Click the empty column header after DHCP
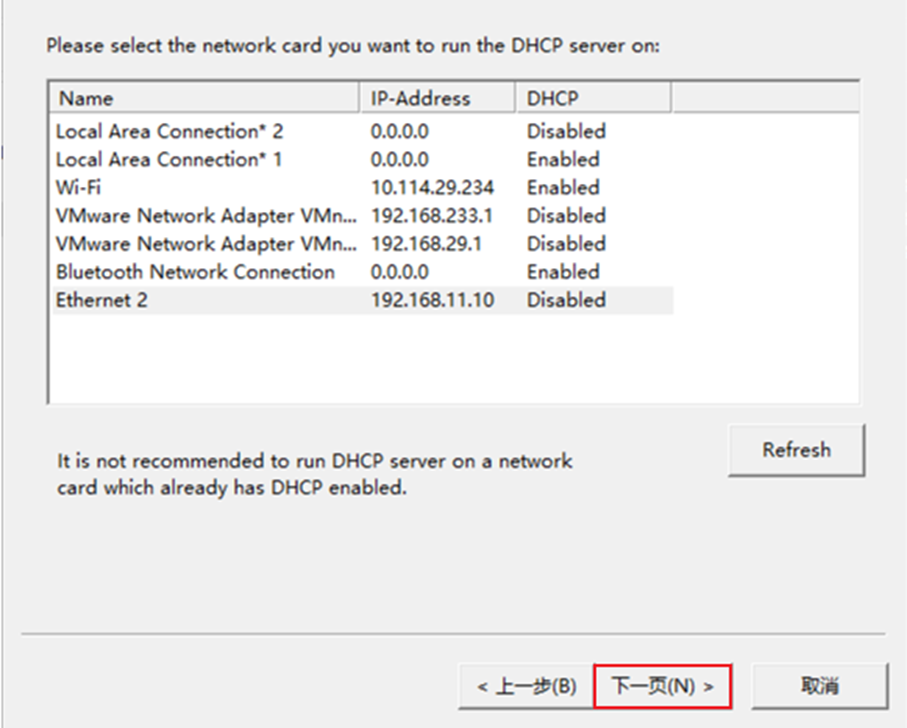The image size is (907, 728). [765, 98]
